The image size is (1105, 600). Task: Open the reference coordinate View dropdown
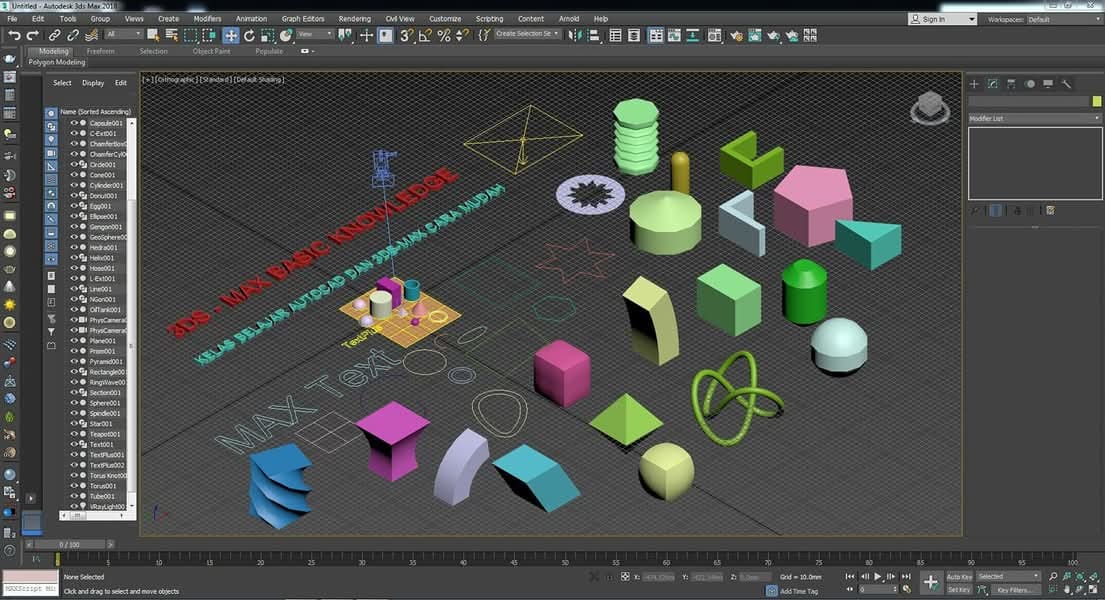[x=314, y=34]
